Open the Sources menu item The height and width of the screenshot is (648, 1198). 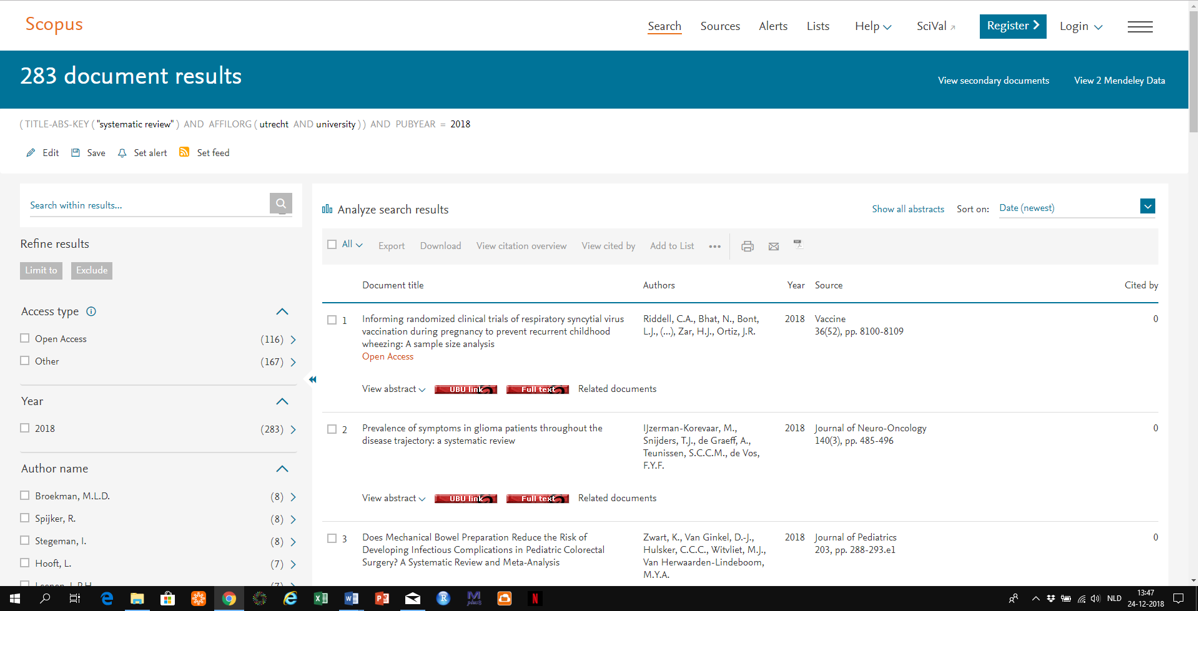point(720,27)
